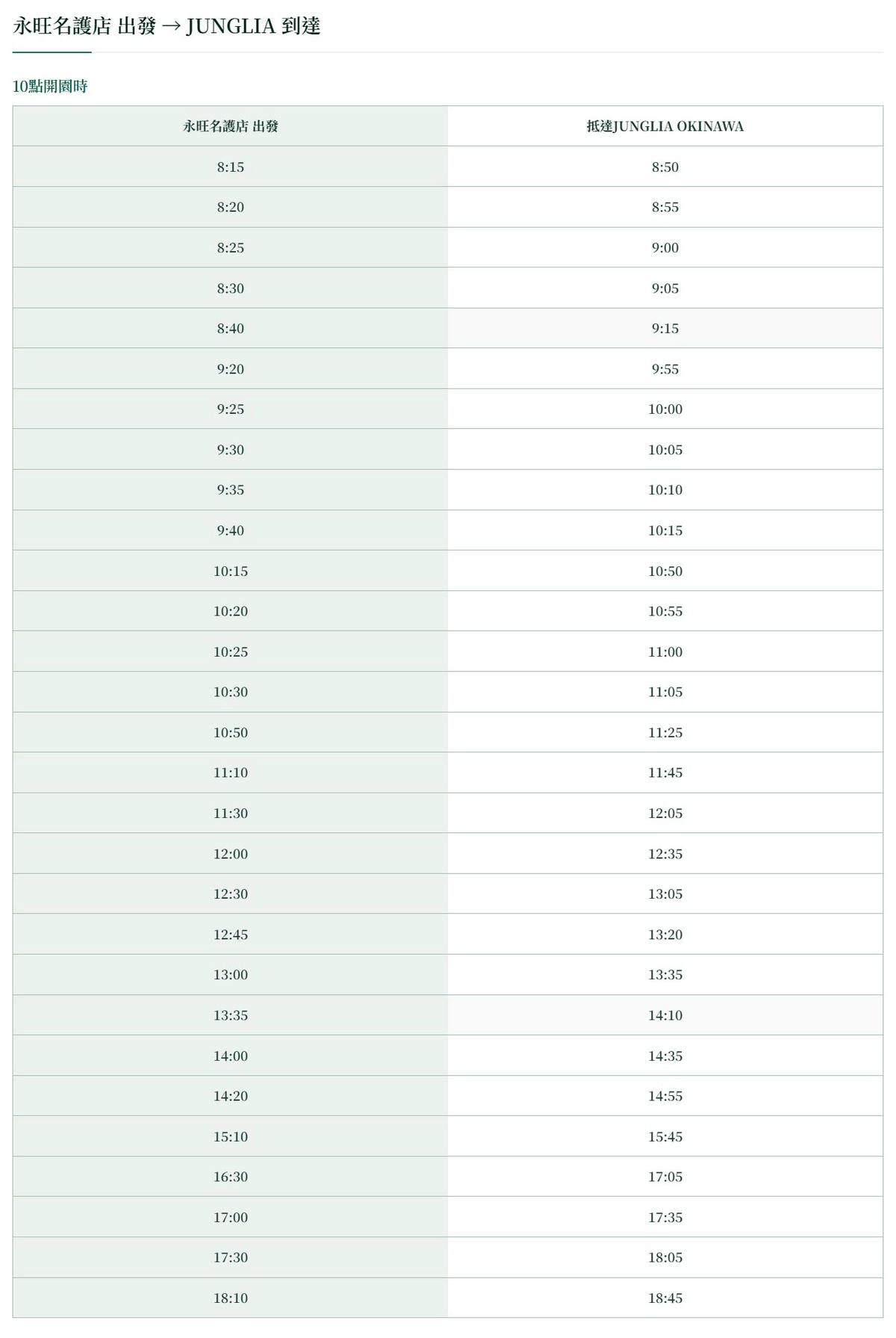896x1338 pixels.
Task: Click the 13:20 arrival time
Action: tap(665, 934)
